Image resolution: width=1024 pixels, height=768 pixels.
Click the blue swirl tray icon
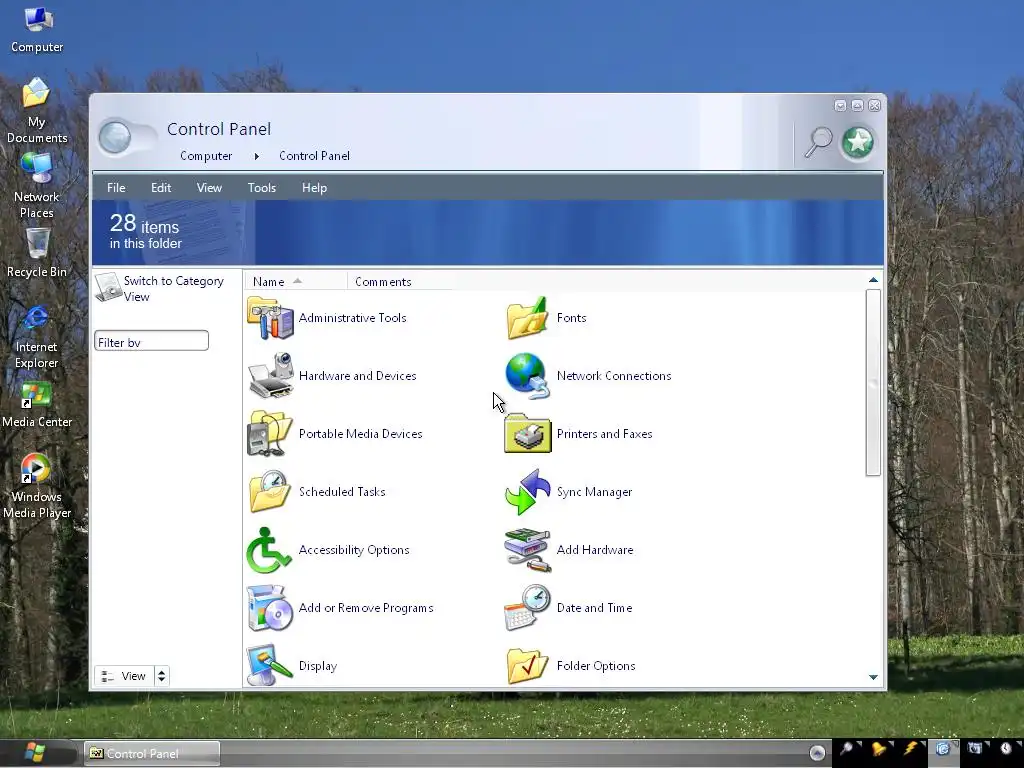click(x=942, y=748)
